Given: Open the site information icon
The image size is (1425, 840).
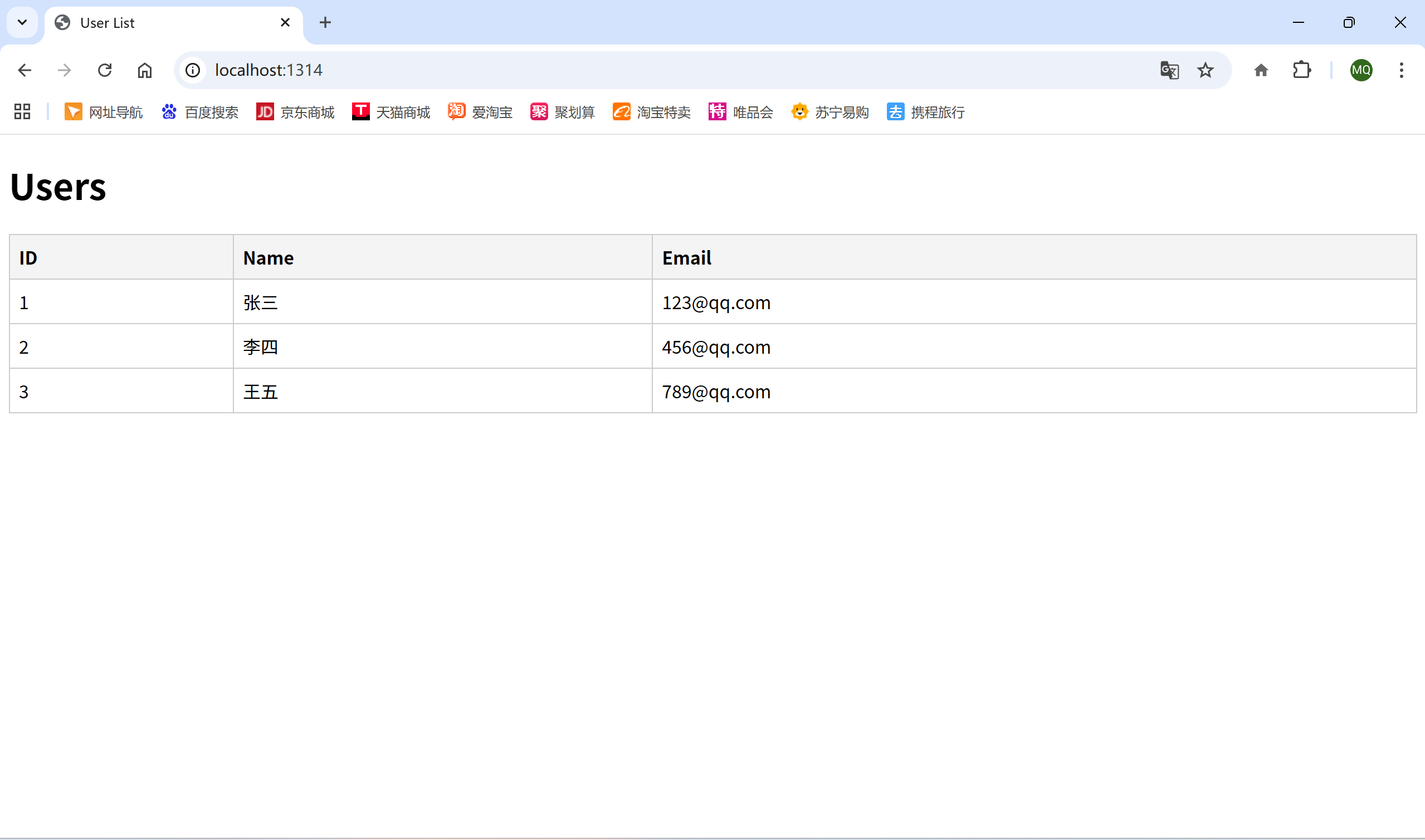Looking at the screenshot, I should click(193, 70).
